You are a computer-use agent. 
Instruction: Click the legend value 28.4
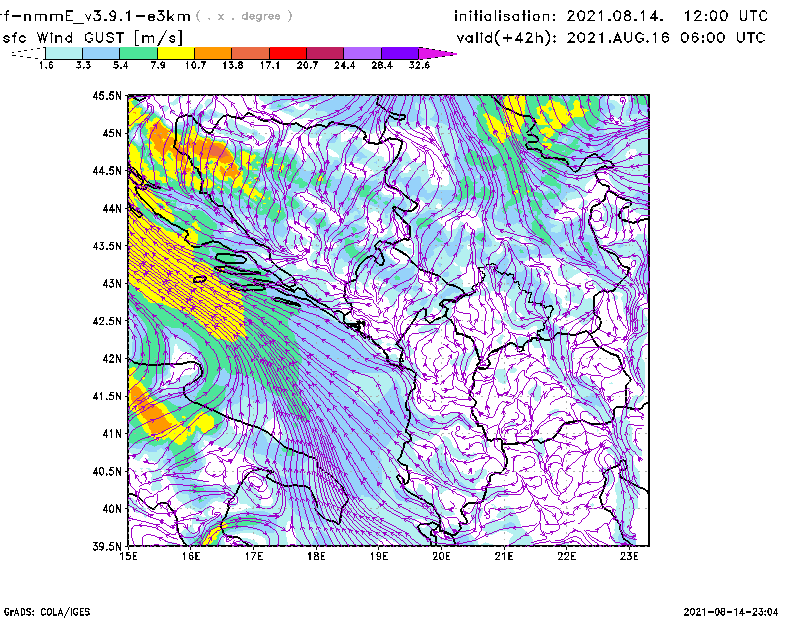click(382, 65)
